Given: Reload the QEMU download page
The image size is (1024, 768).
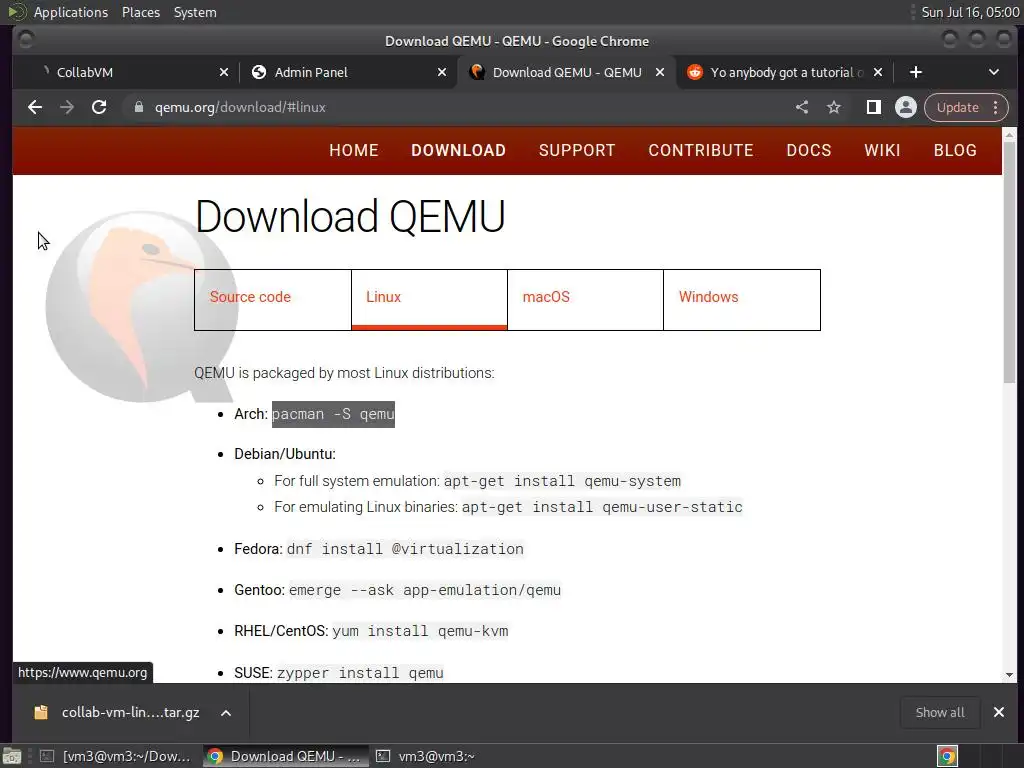Looking at the screenshot, I should click(x=99, y=107).
